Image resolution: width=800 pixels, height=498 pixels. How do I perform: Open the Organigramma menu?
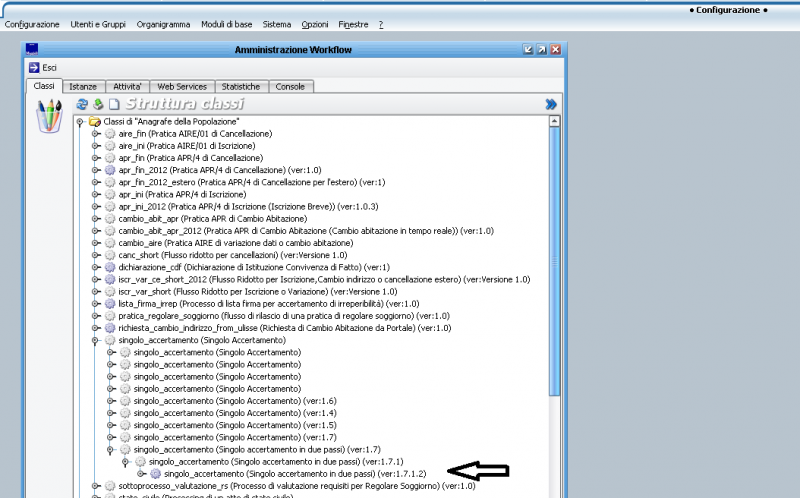coord(163,24)
